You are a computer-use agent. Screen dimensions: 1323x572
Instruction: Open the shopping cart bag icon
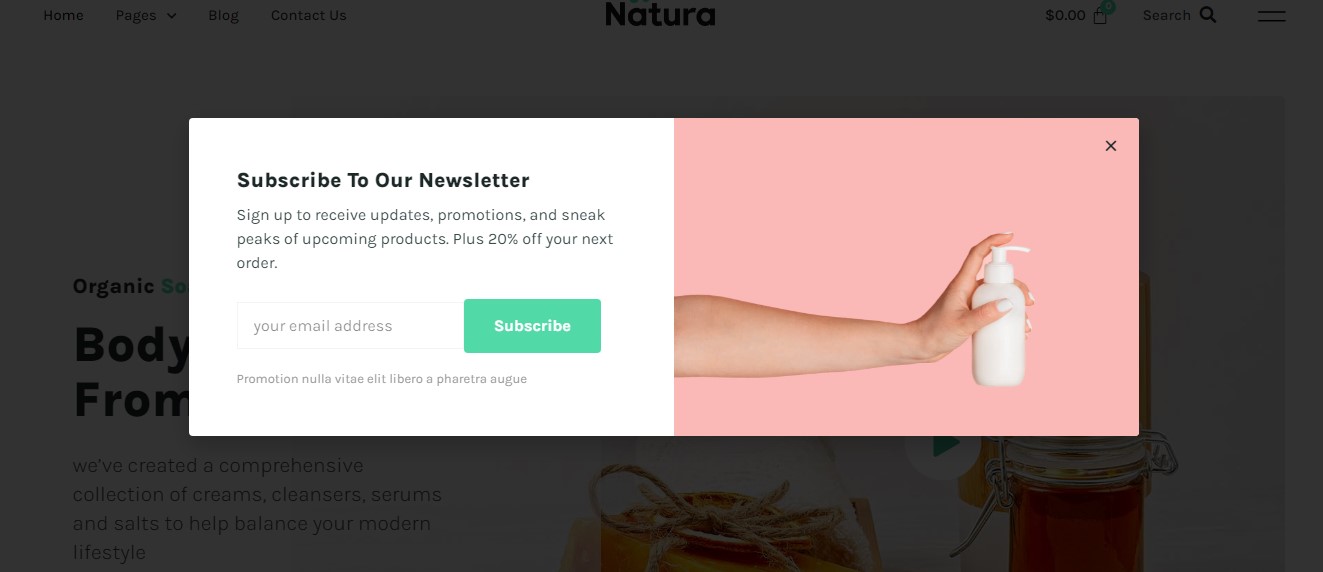1100,16
